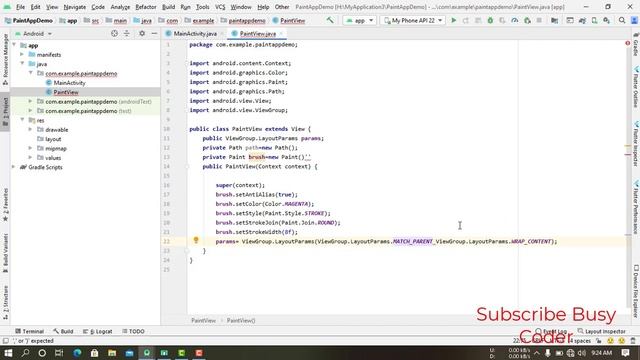Open Microsoft Edge from taskbar
This screenshot has height=360, width=640.
[77, 353]
